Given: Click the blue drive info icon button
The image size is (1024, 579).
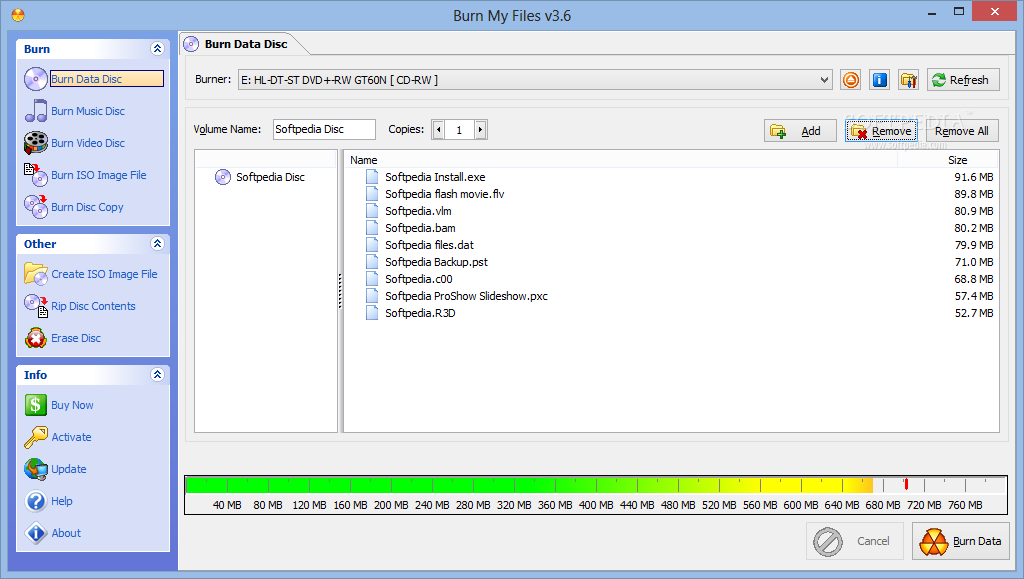Looking at the screenshot, I should 880,80.
